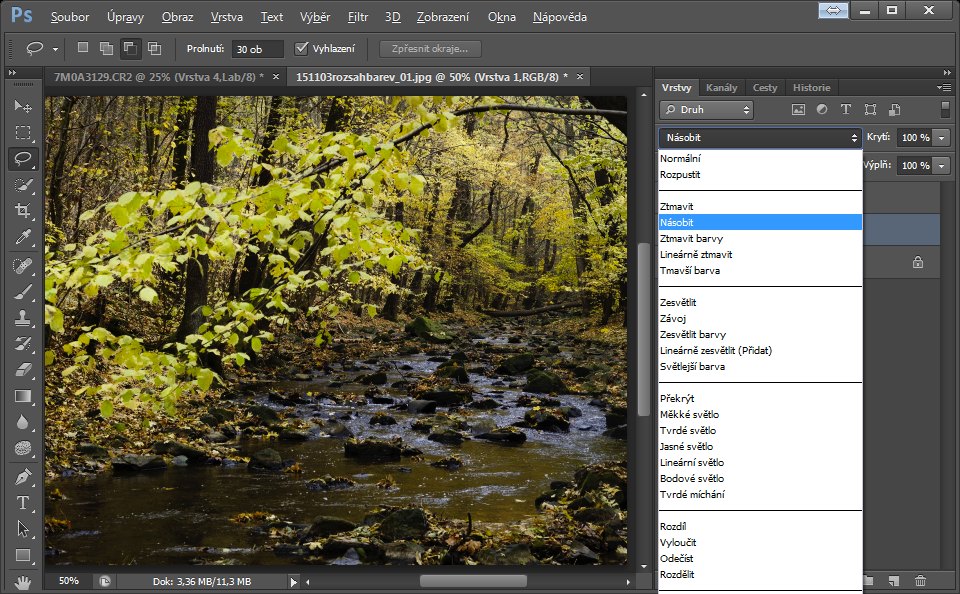960x594 pixels.
Task: Uncheck the Vyhlazení checkbox
Action: (x=302, y=48)
